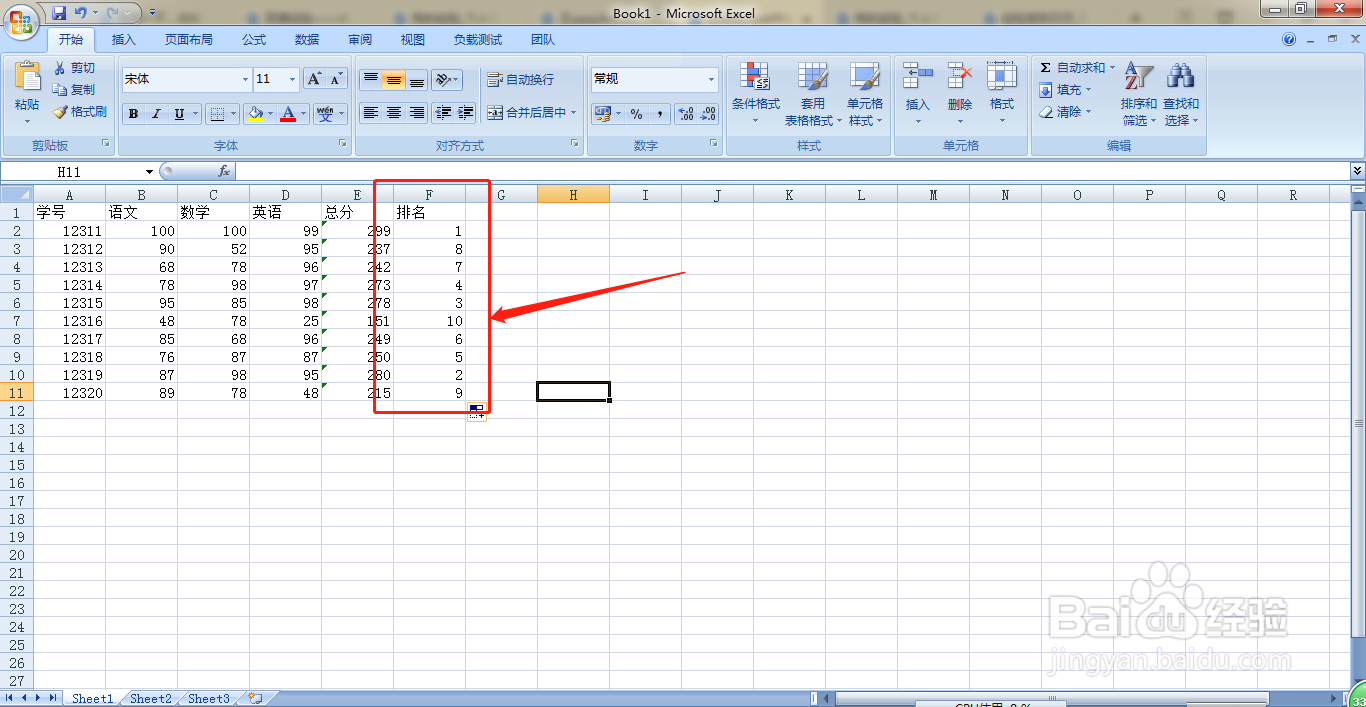Apply red font color A
The width and height of the screenshot is (1366, 707).
click(288, 114)
